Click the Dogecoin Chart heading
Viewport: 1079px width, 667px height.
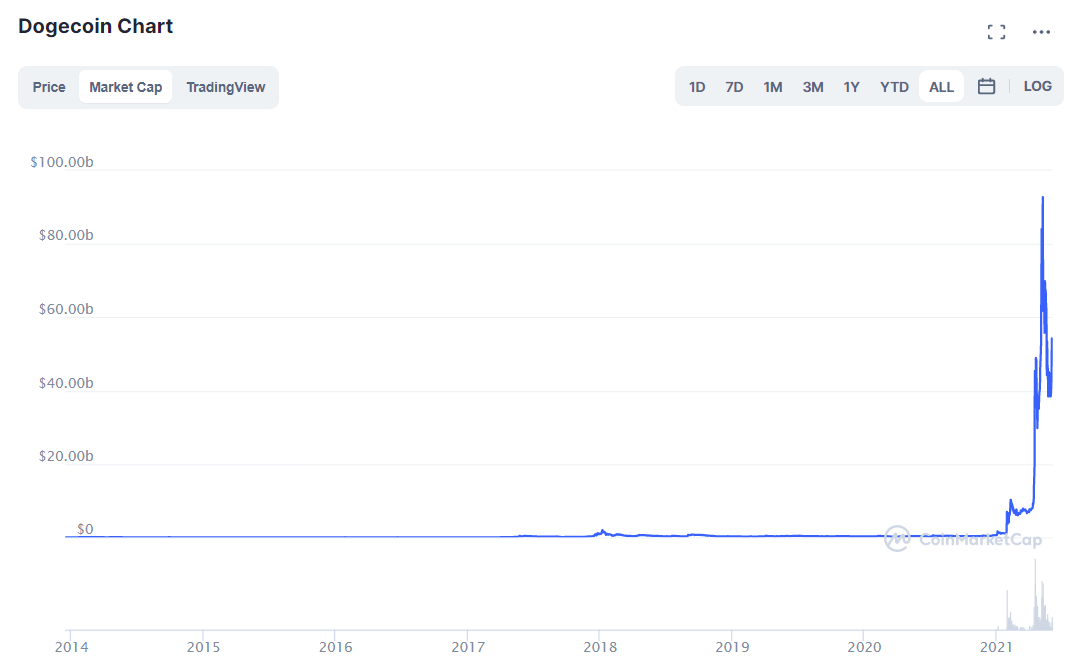pos(96,26)
